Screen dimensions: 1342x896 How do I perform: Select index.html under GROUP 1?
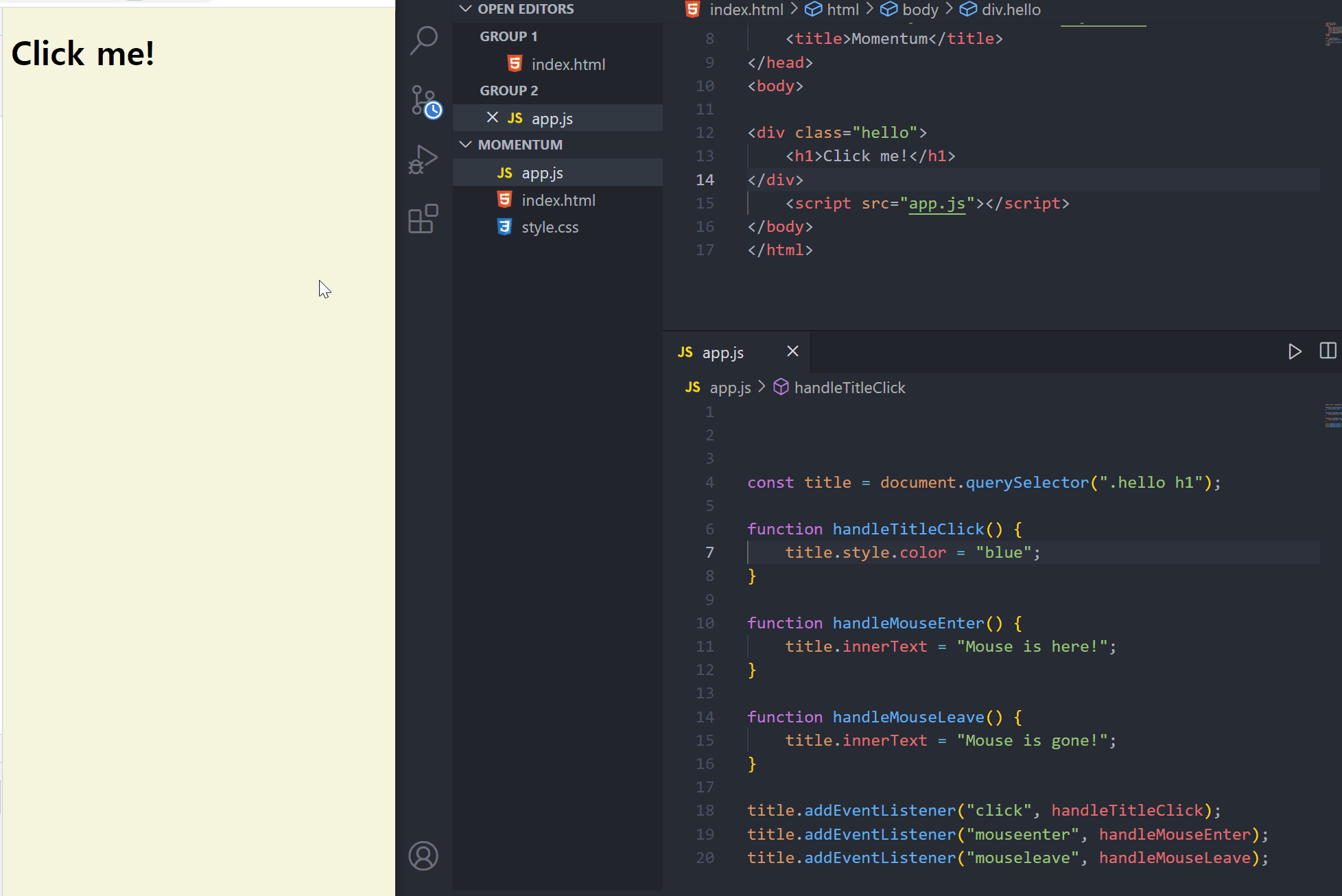(x=568, y=64)
